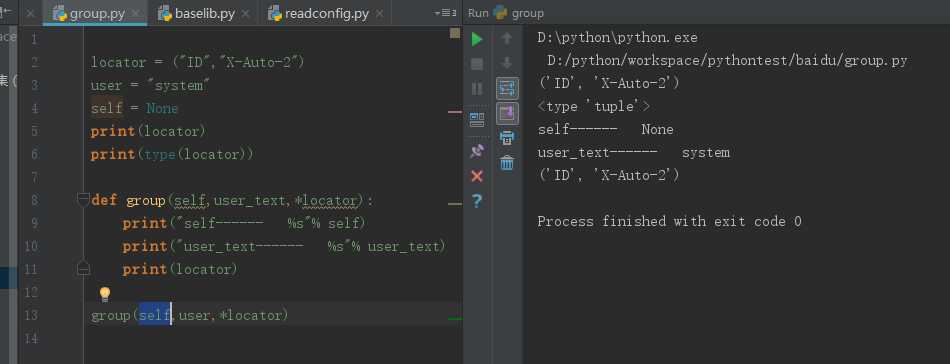The width and height of the screenshot is (950, 364).
Task: Clear All console output with trash icon
Action: pos(507,162)
